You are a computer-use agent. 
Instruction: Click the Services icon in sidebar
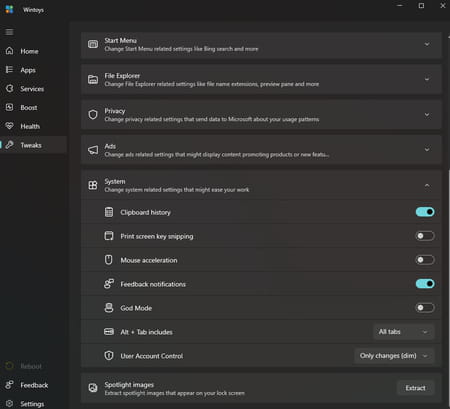click(x=9, y=88)
